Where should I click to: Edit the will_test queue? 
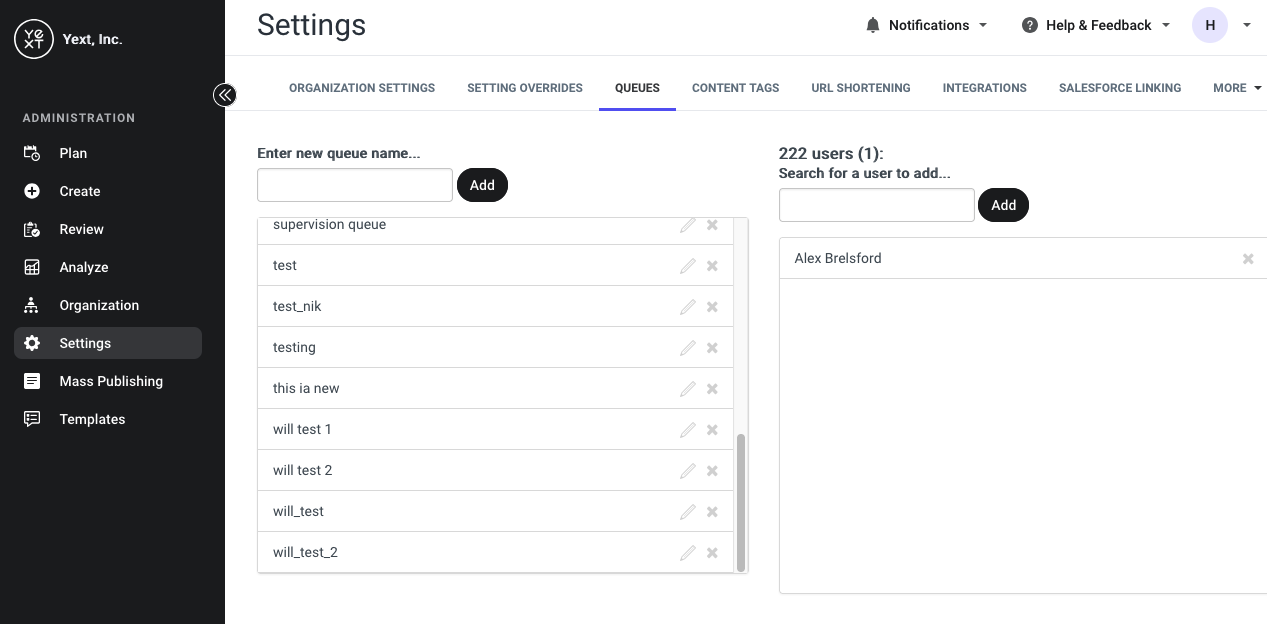[688, 512]
